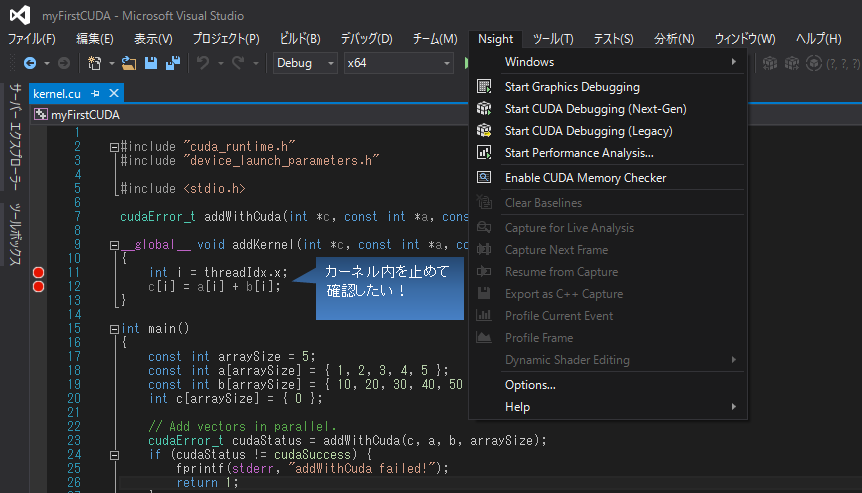862x493 pixels.
Task: Click the 'int i = threadIdx.x;' code line
Action: click(x=218, y=273)
